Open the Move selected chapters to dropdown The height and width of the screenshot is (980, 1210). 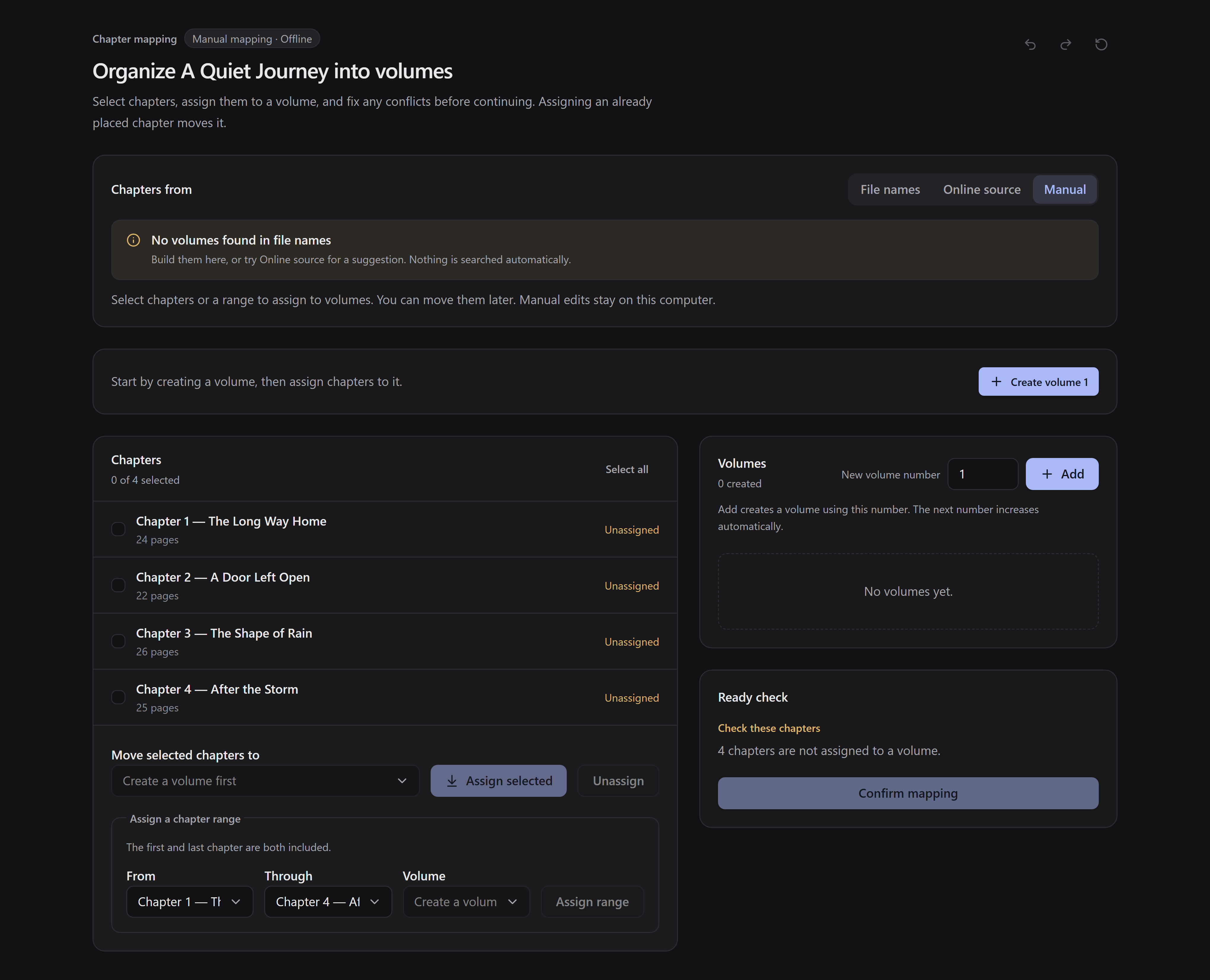tap(265, 781)
